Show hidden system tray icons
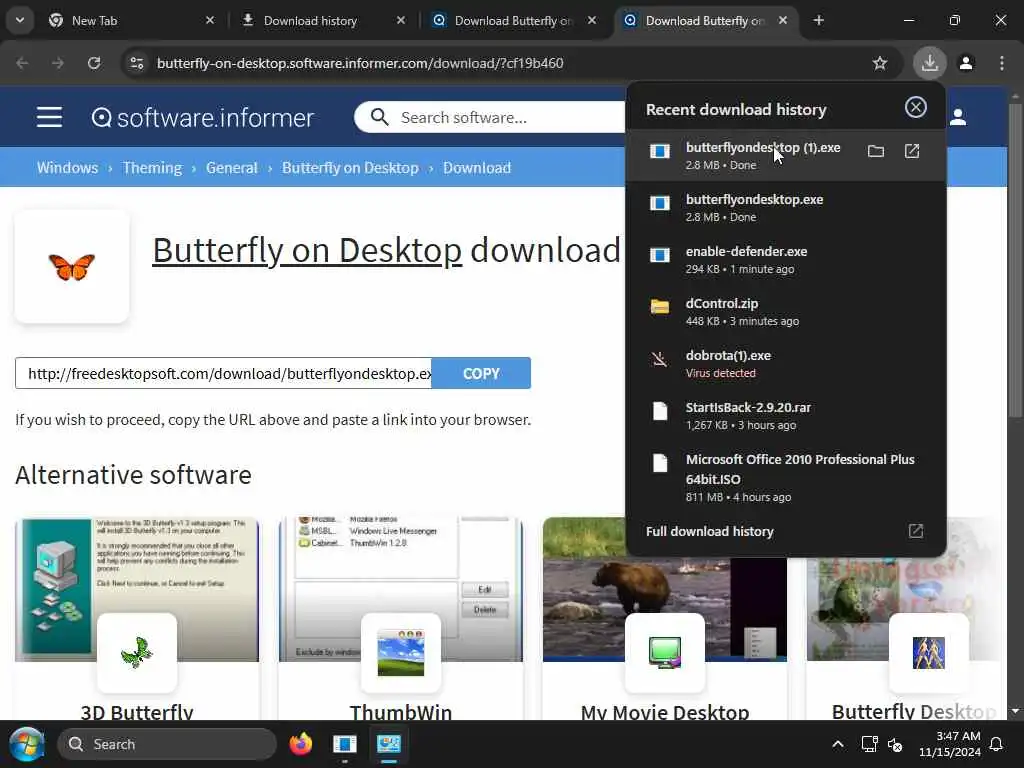Image resolution: width=1024 pixels, height=768 pixels. [837, 744]
